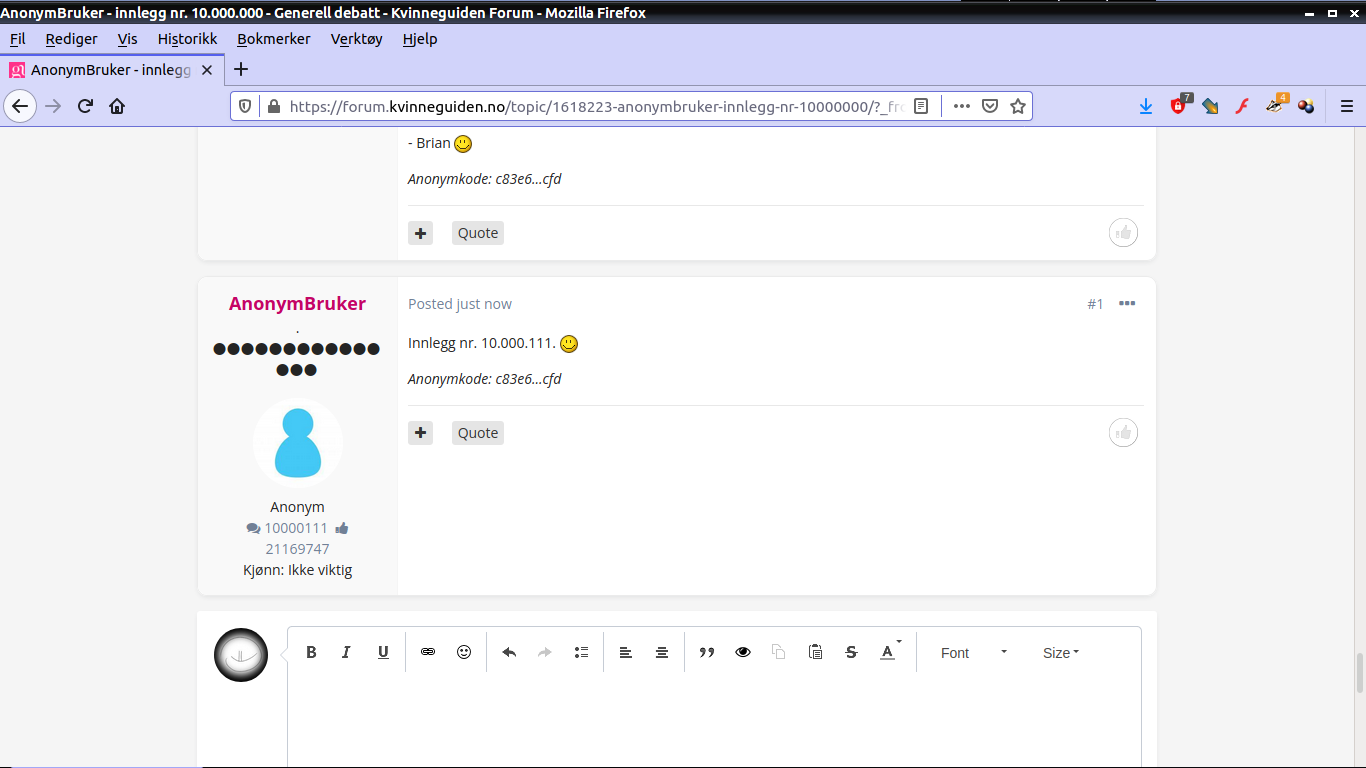Like the post signed by Brian
1366x768 pixels.
pos(1124,233)
